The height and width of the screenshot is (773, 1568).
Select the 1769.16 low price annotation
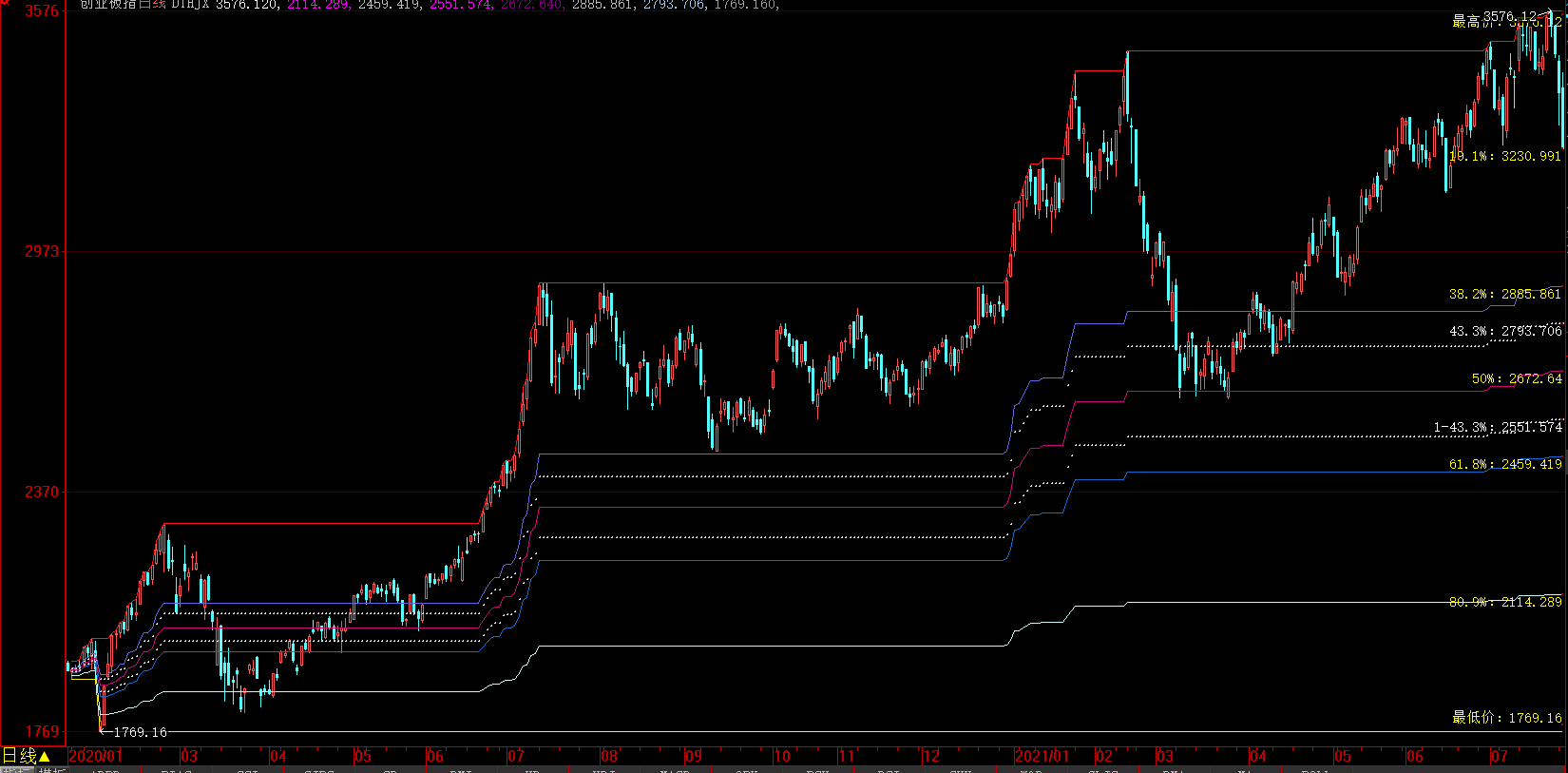tap(140, 732)
